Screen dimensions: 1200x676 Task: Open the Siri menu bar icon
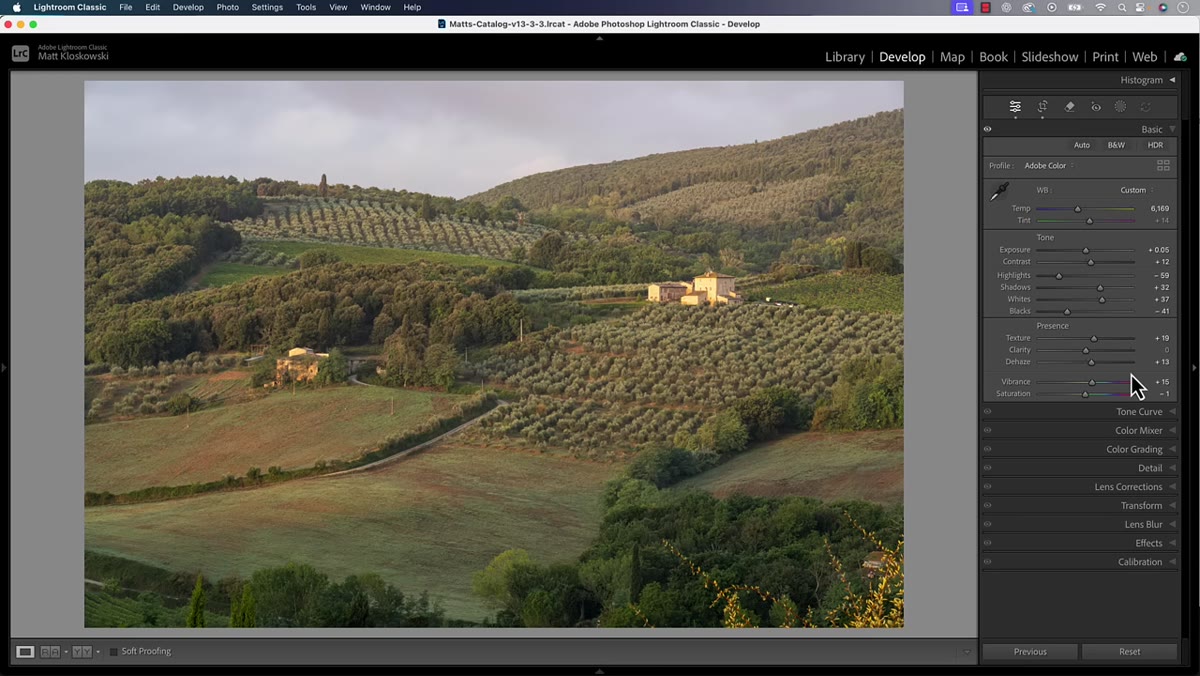tap(1163, 7)
